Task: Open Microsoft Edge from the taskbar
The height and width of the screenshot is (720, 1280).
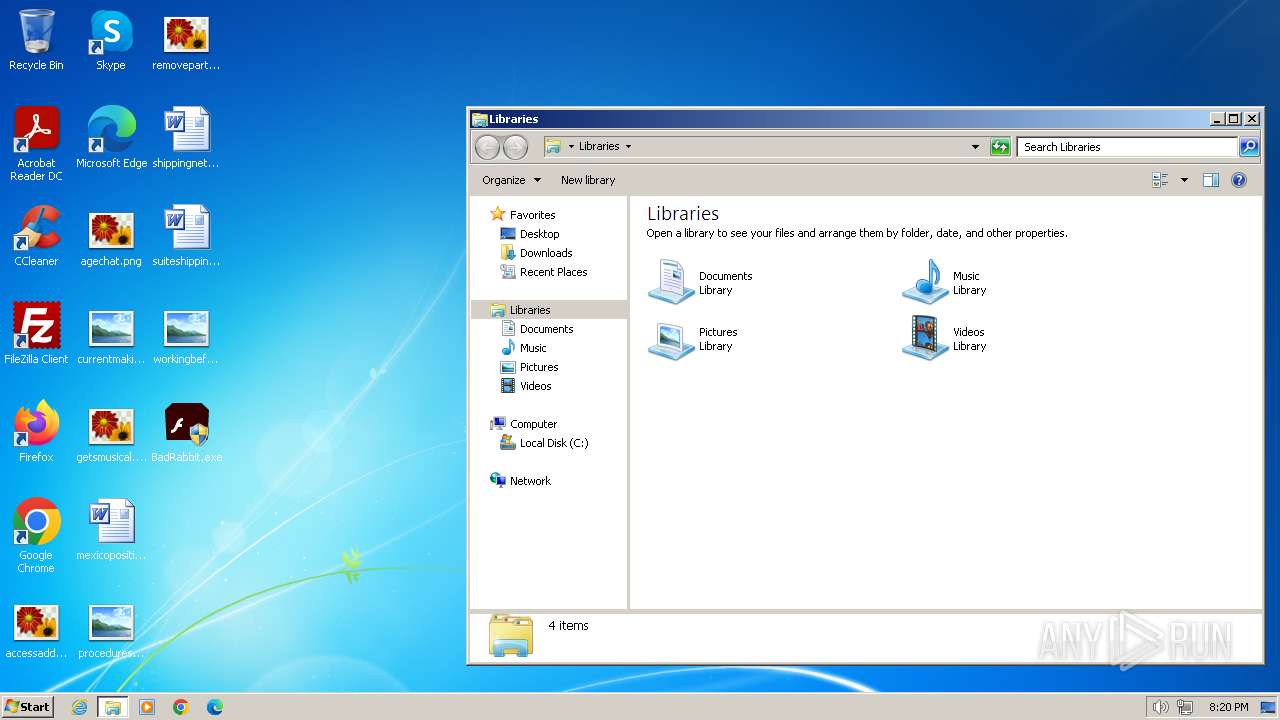Action: (215, 707)
